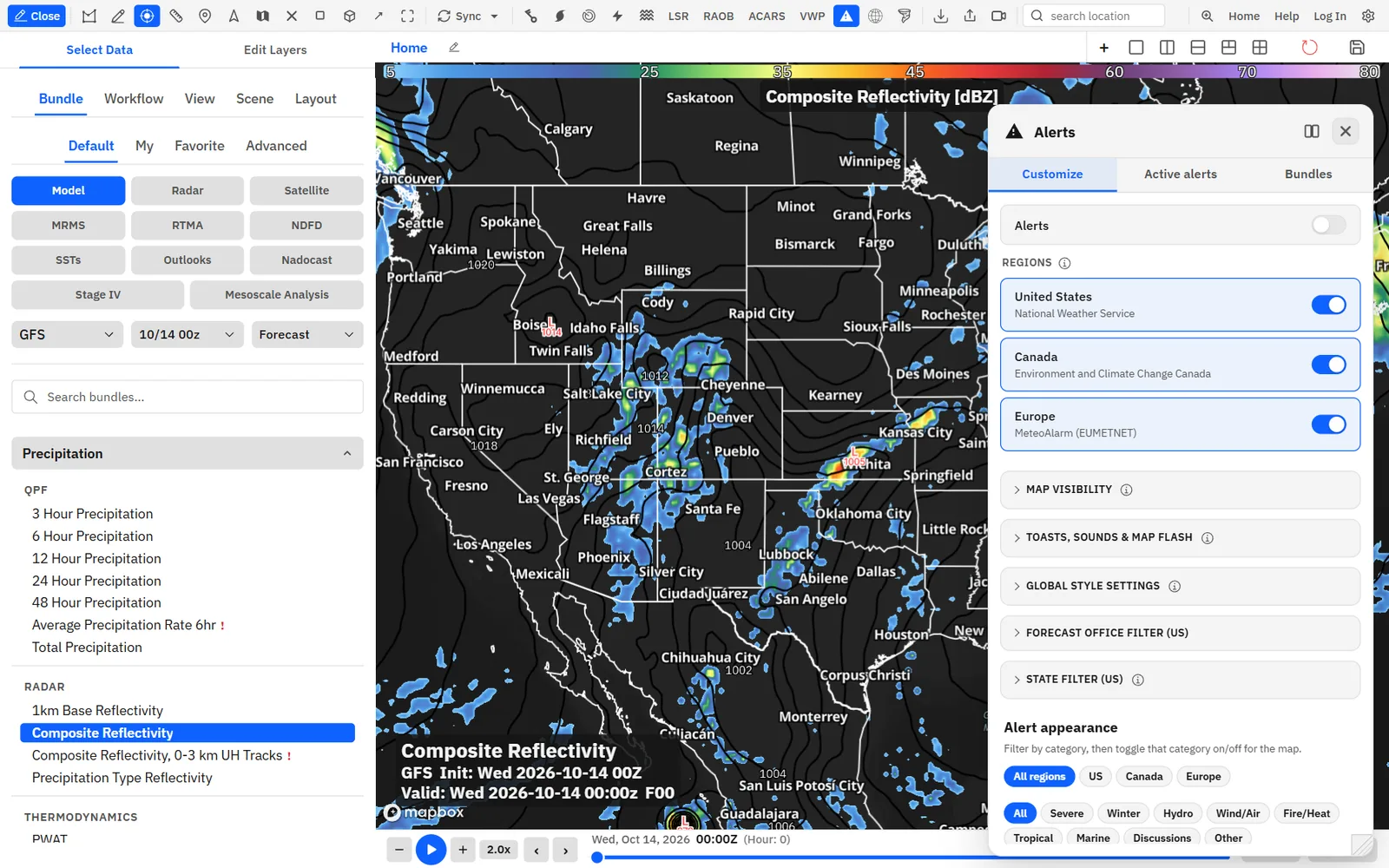This screenshot has height=868, width=1389.
Task: Click the share/upload icon in toolbar
Action: coord(970,16)
